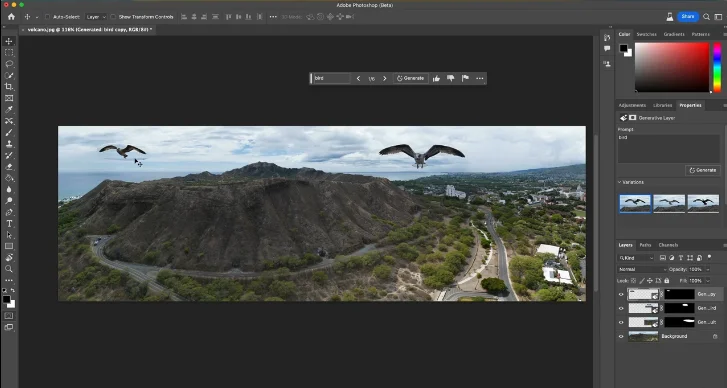Open the layer filter Kind dropdown
727x388 pixels.
pos(636,258)
